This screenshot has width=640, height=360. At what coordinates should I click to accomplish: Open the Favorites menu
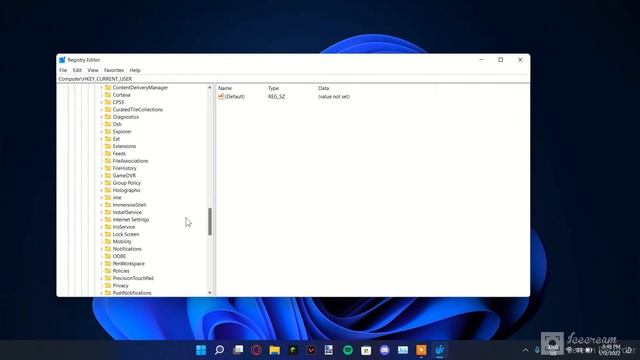tap(114, 70)
